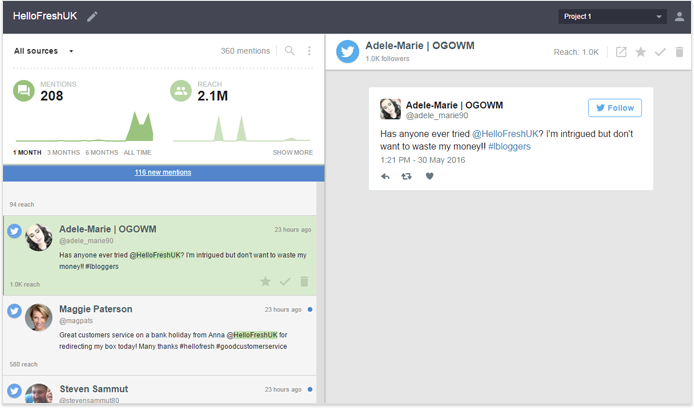Expand the All sources filter dropdown
The width and height of the screenshot is (694, 408).
[x=43, y=51]
